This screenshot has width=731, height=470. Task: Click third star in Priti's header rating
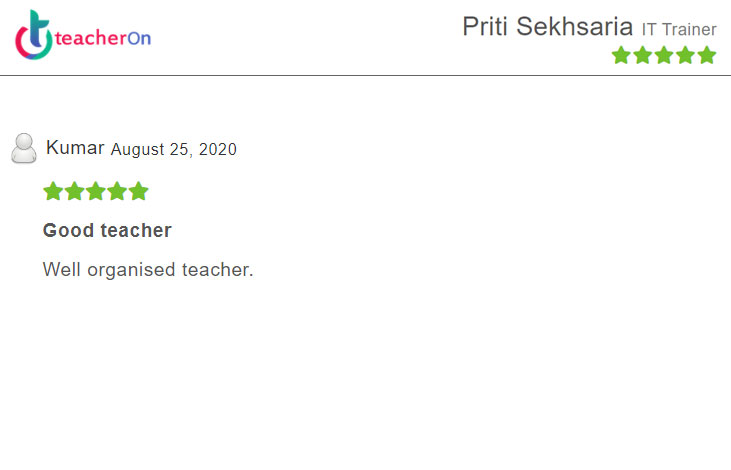click(664, 55)
